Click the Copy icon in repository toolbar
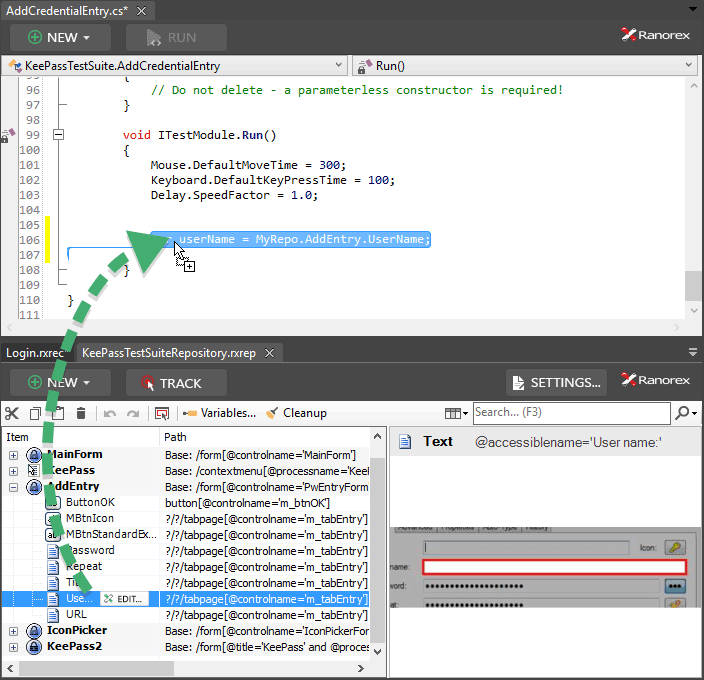The image size is (704, 680). [35, 413]
